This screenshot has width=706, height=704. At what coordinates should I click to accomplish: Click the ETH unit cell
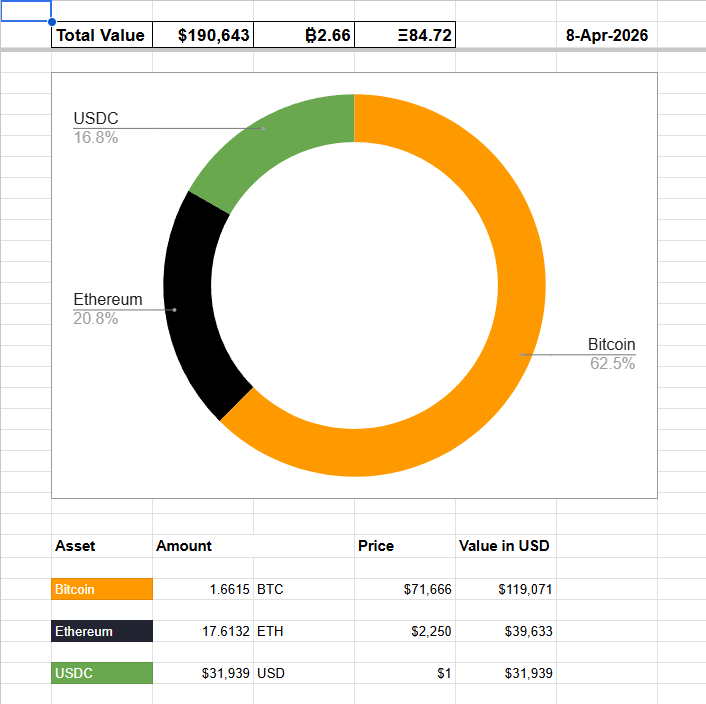click(304, 631)
